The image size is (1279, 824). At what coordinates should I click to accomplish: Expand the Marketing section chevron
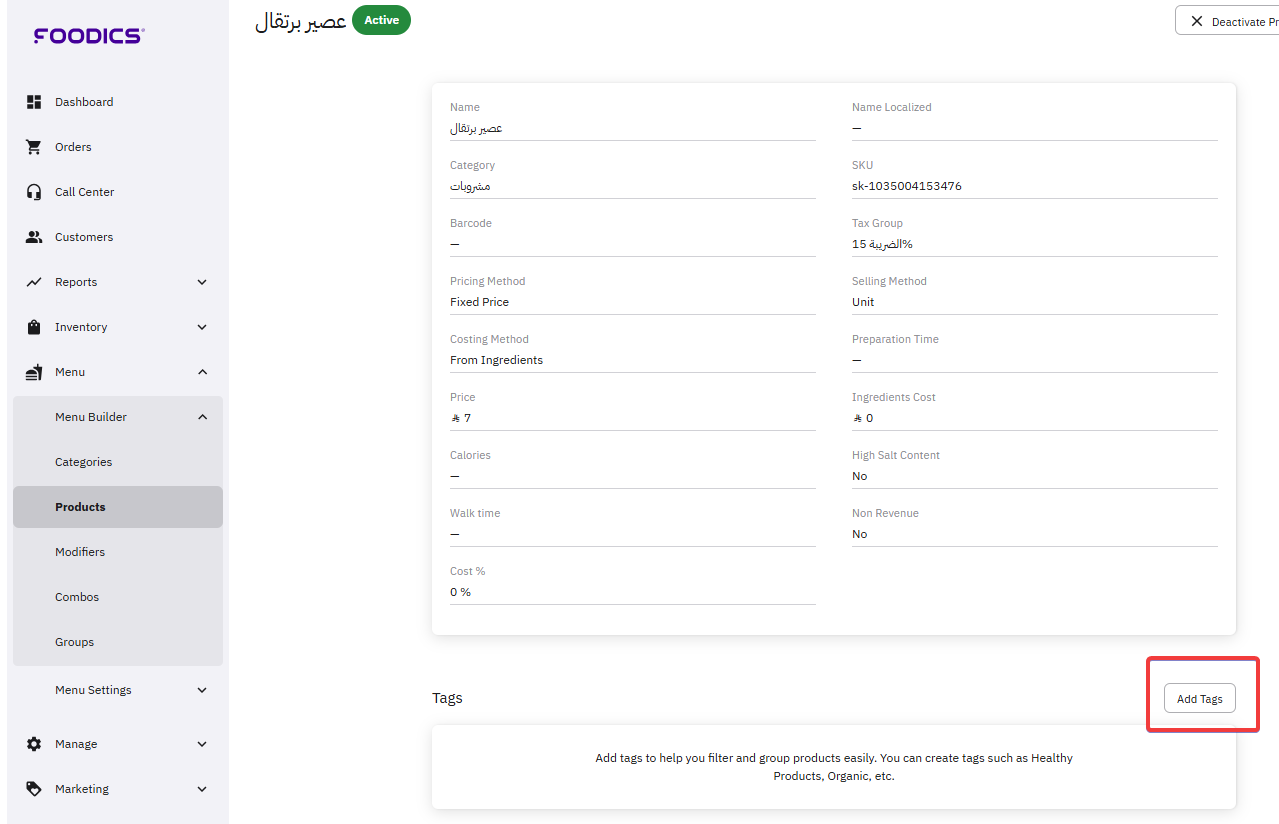click(x=202, y=789)
